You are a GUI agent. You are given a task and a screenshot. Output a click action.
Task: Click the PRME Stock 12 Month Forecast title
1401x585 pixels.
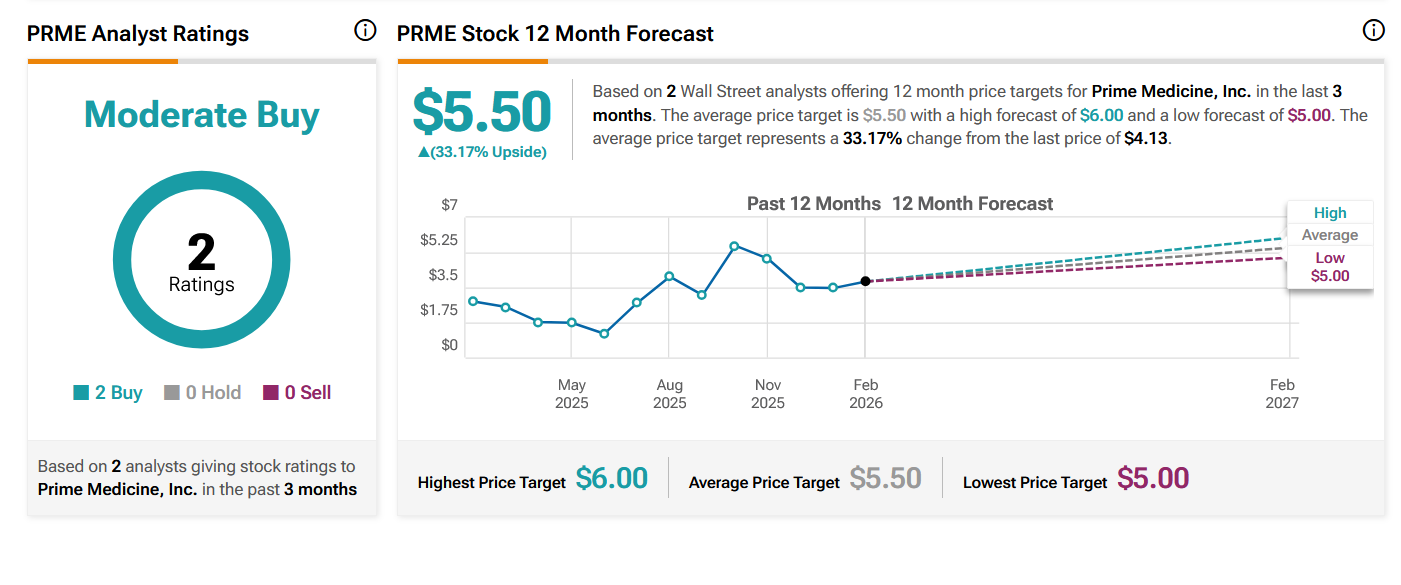click(x=555, y=34)
